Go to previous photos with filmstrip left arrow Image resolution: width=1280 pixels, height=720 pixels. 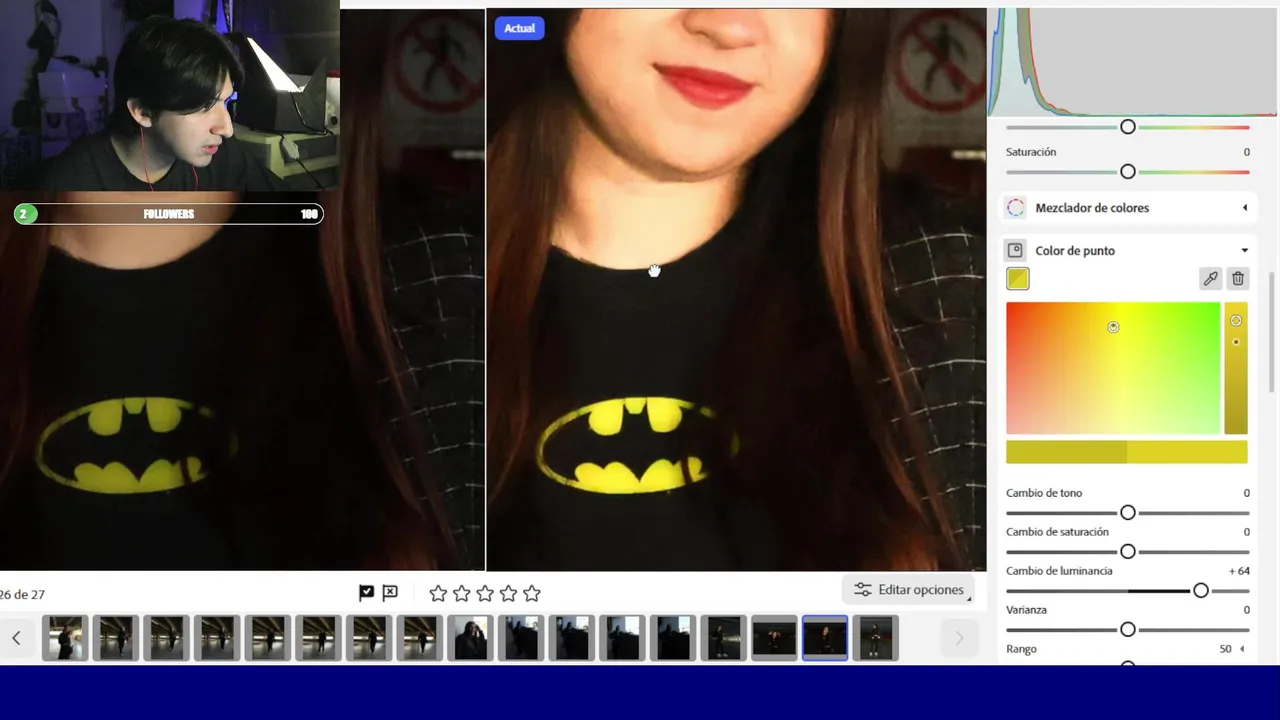point(16,638)
